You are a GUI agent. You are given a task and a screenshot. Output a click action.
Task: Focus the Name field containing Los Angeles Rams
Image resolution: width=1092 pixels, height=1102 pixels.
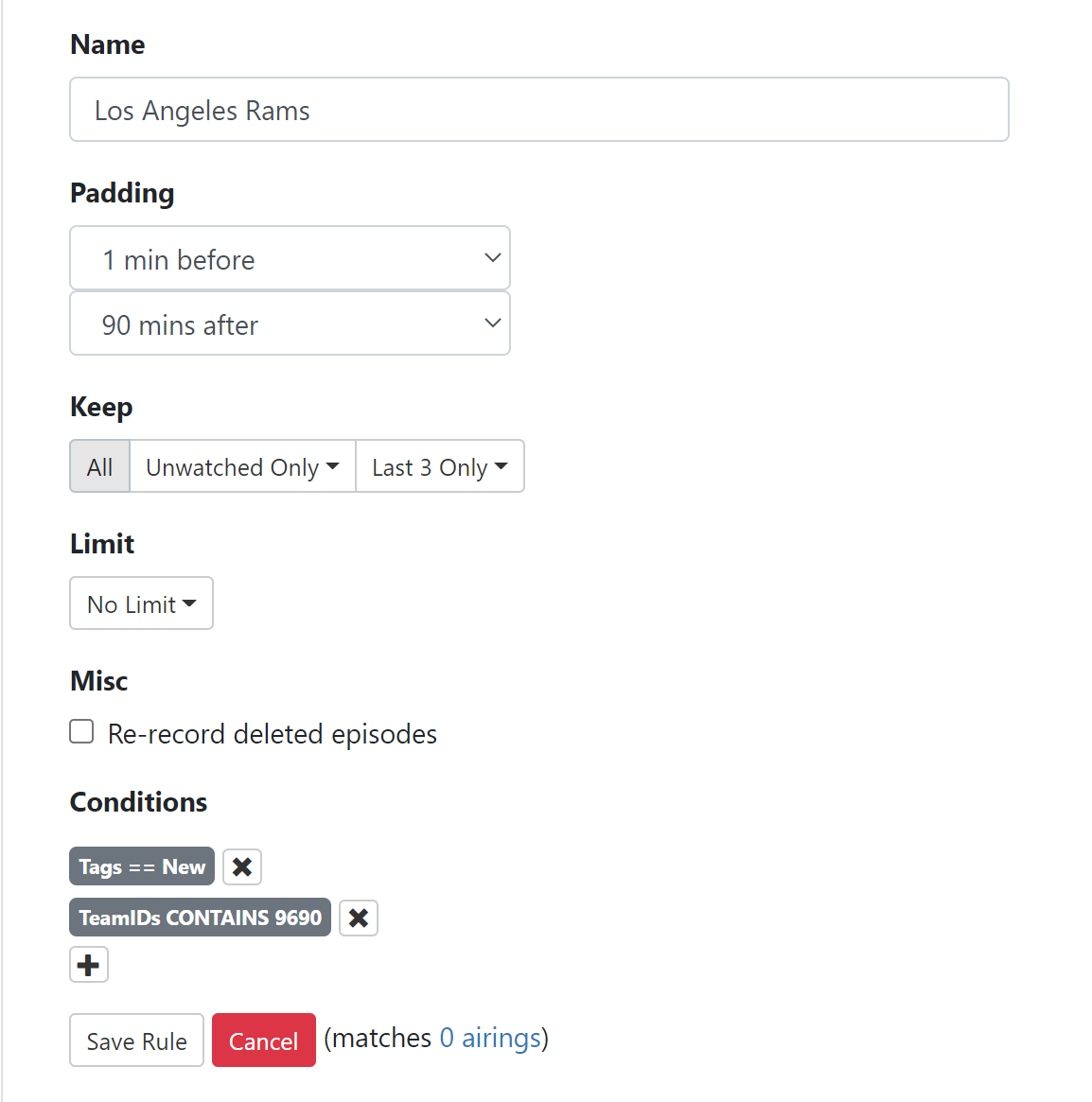click(x=538, y=110)
